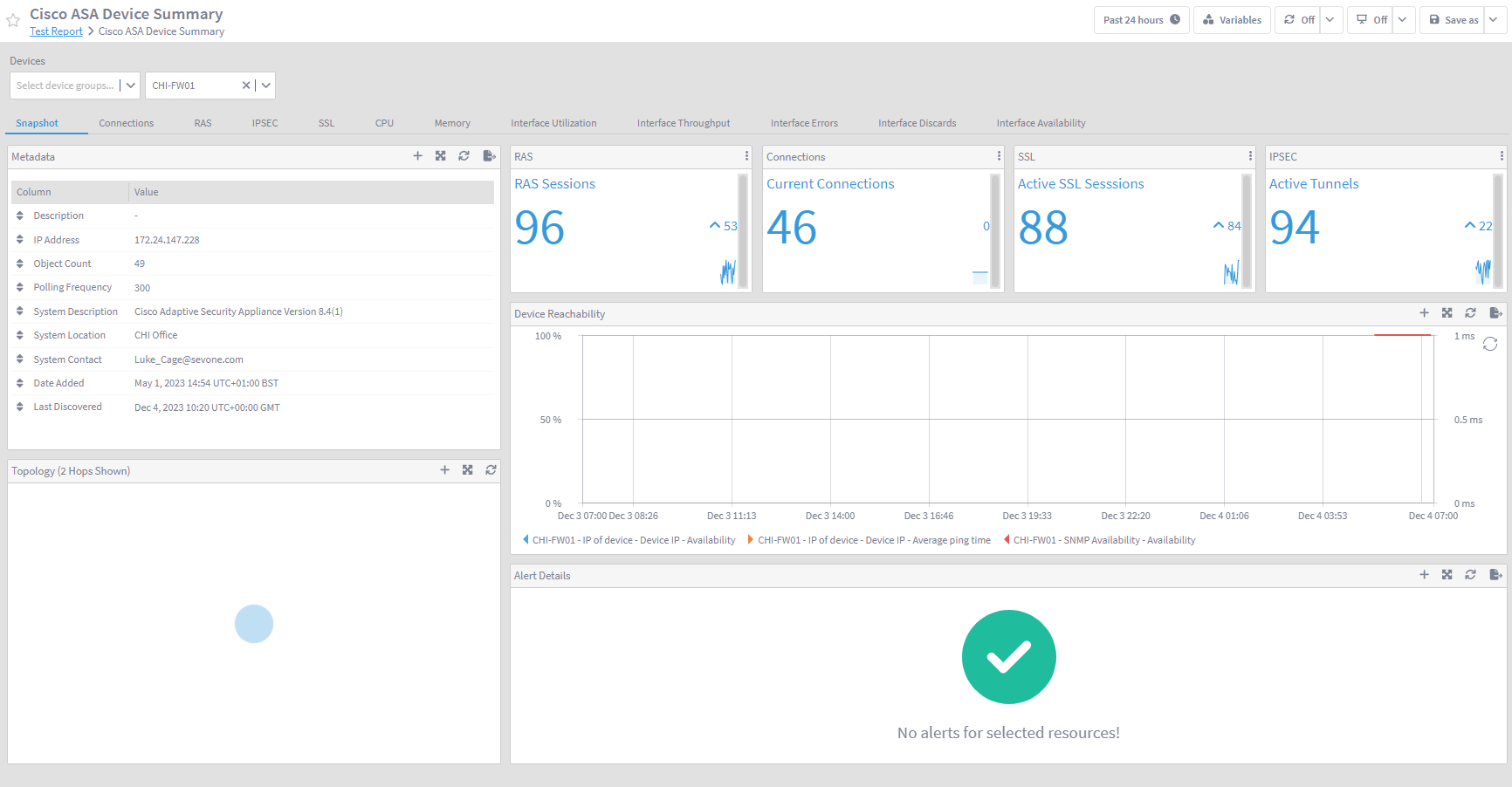Sort by the Value column header
This screenshot has width=1512, height=787.
pyautogui.click(x=312, y=192)
